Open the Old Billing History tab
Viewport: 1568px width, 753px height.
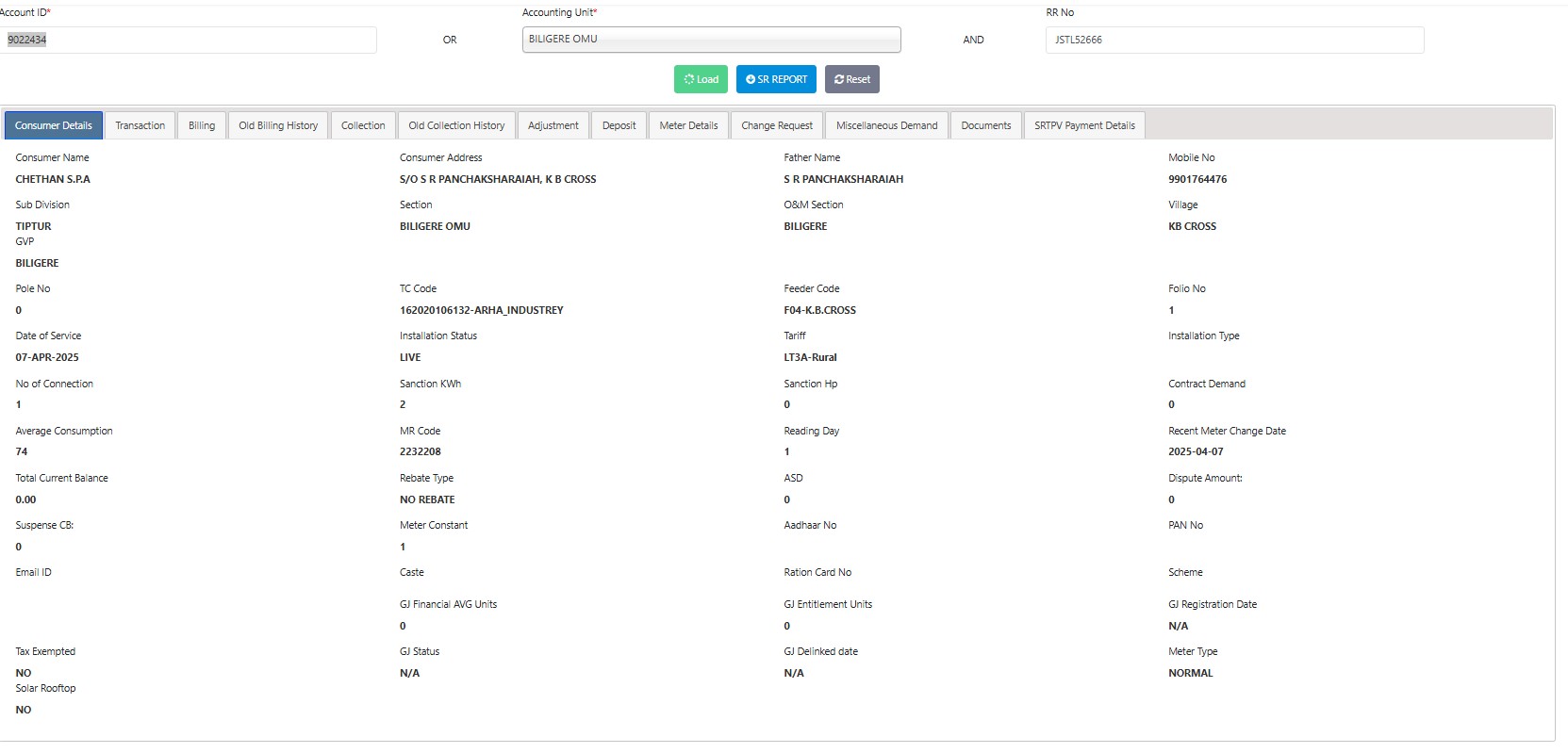[x=278, y=125]
